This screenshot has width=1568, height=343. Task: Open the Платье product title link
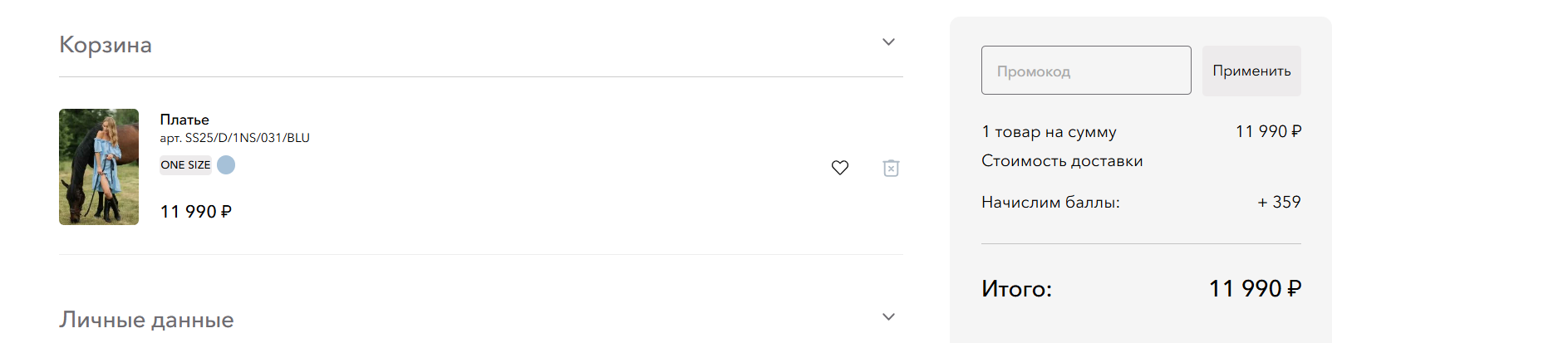click(x=184, y=120)
